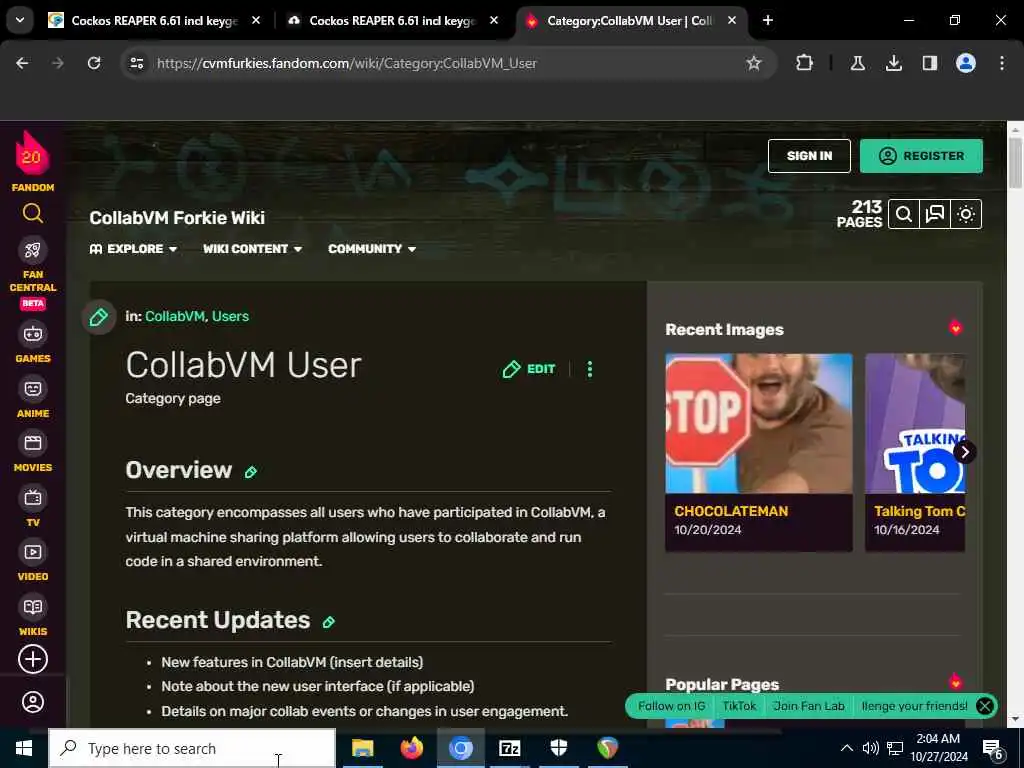The height and width of the screenshot is (768, 1024).
Task: Open the Movies section icon
Action: [x=33, y=443]
